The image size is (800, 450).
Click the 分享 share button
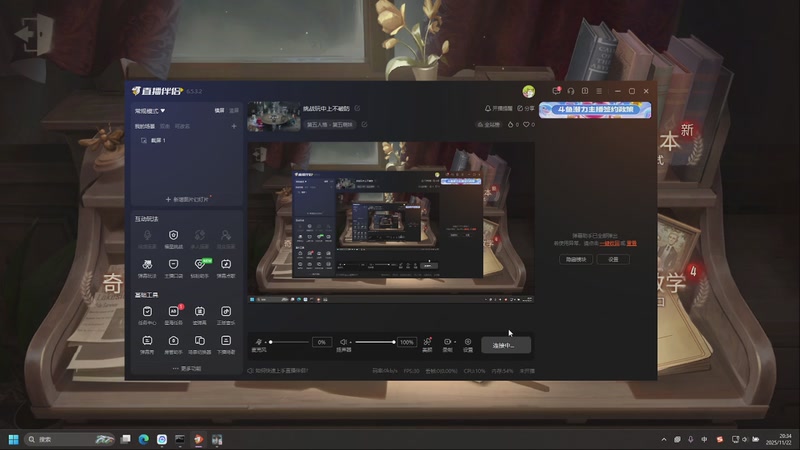coord(526,108)
